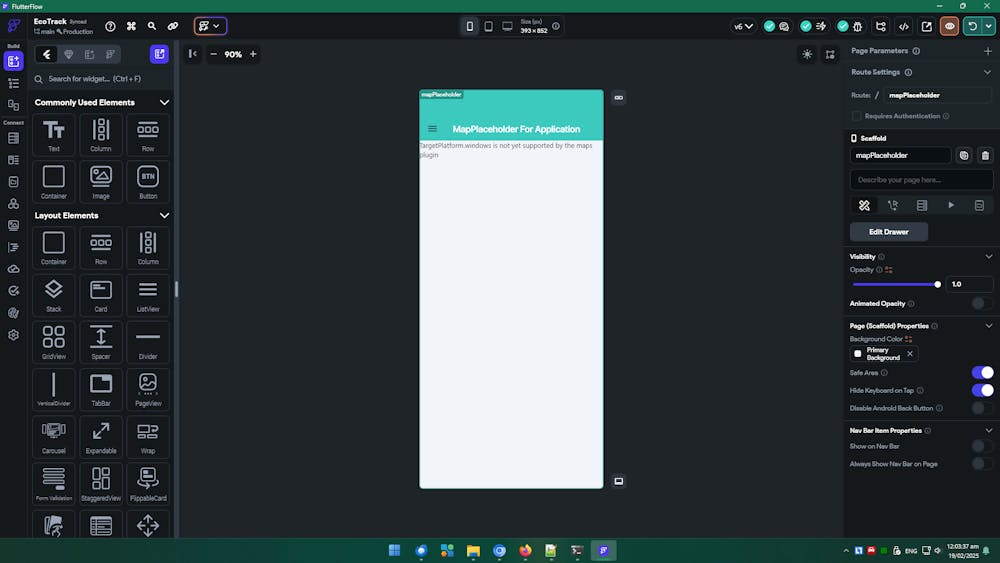1000x563 pixels.
Task: Select phone device preview mode
Action: tap(470, 26)
